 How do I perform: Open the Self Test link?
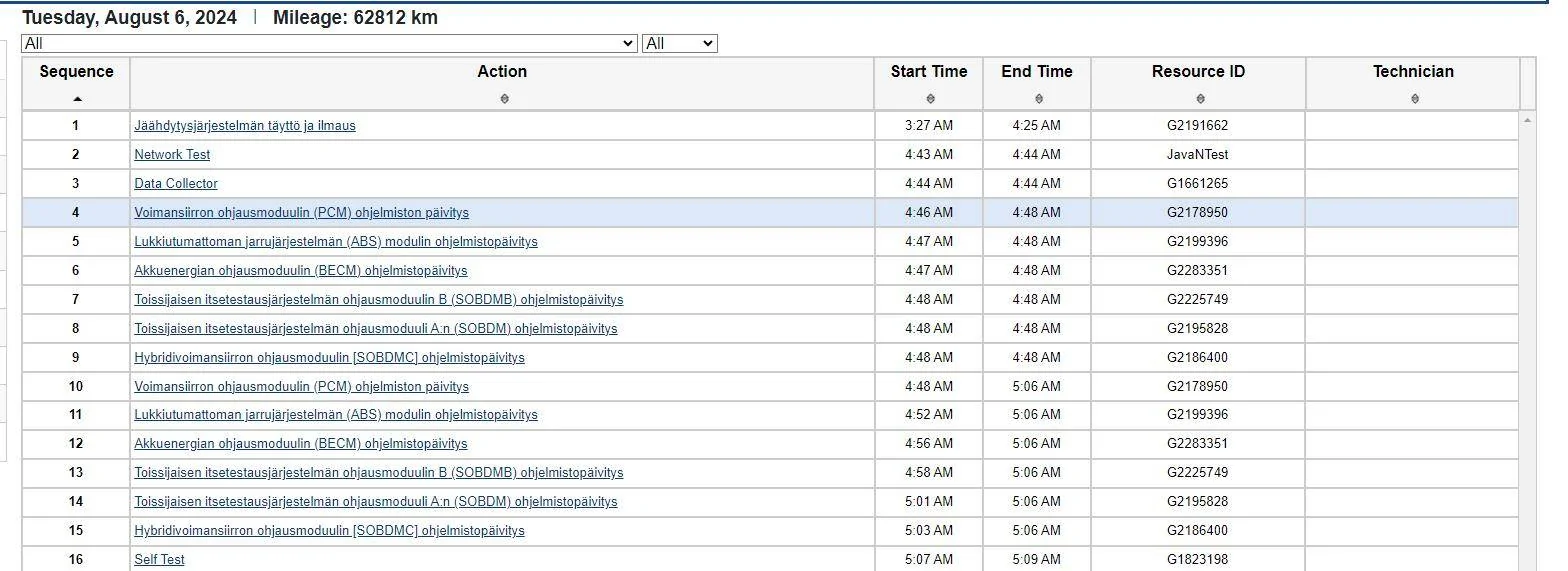click(160, 560)
